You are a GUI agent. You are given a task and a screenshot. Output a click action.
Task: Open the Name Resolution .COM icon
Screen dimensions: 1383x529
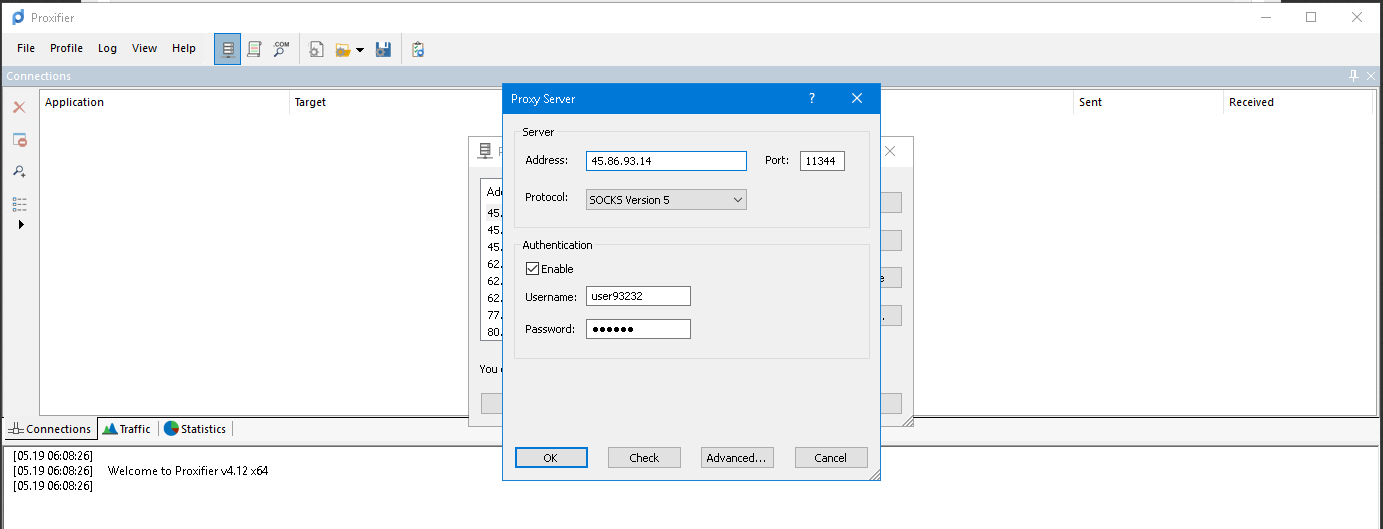point(281,48)
